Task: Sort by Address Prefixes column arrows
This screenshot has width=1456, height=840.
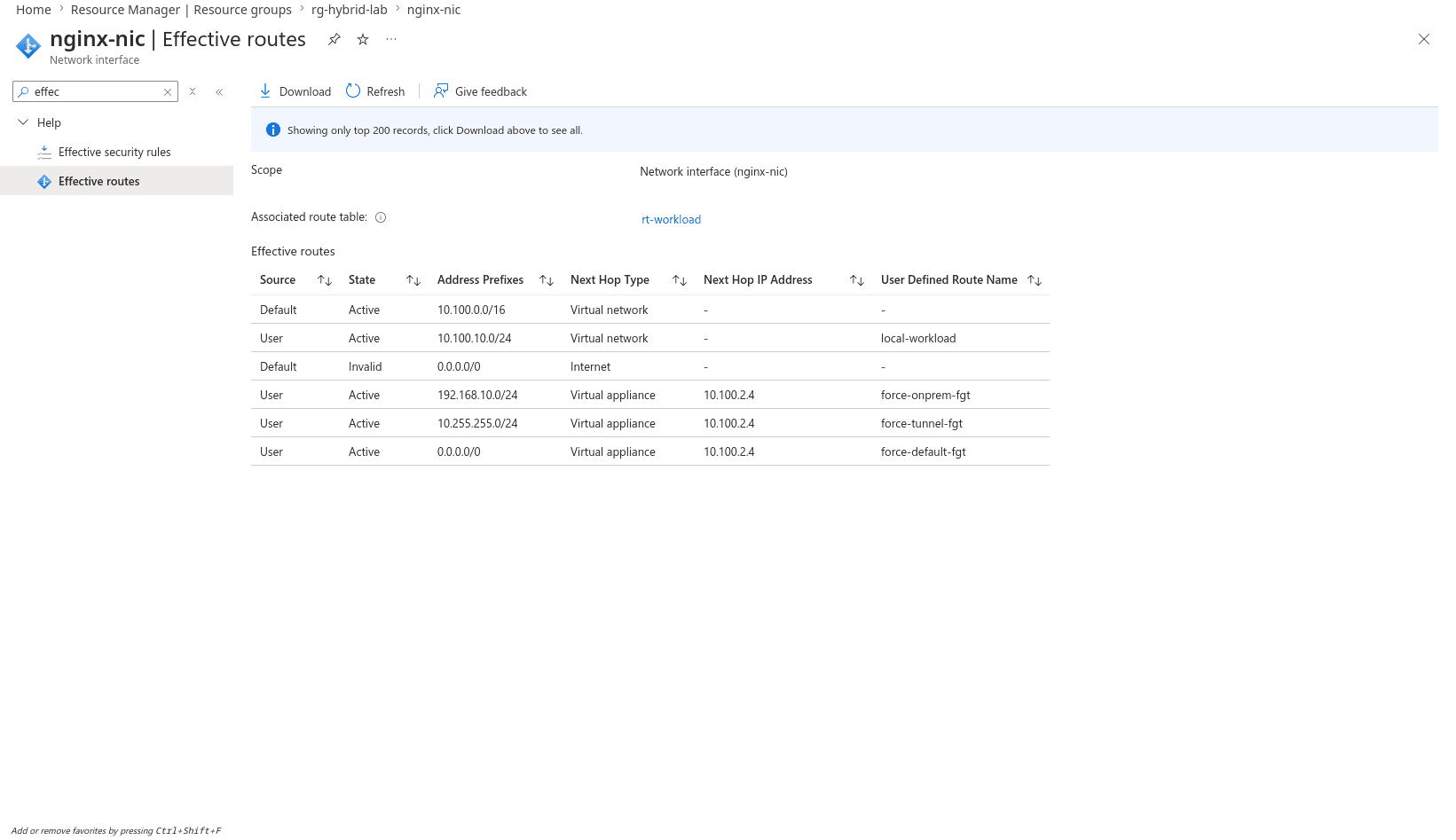Action: pos(547,280)
